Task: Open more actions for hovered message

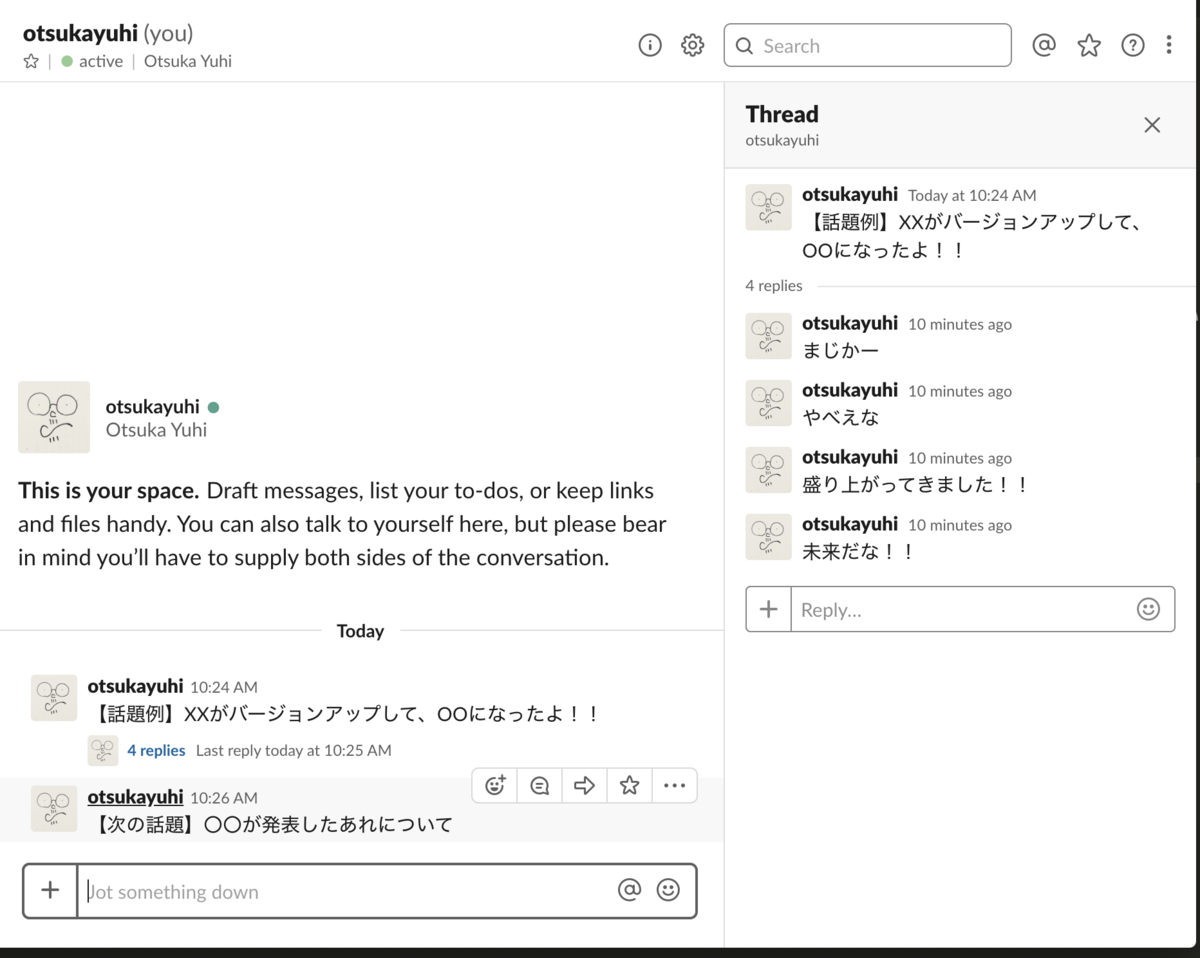Action: (x=675, y=785)
